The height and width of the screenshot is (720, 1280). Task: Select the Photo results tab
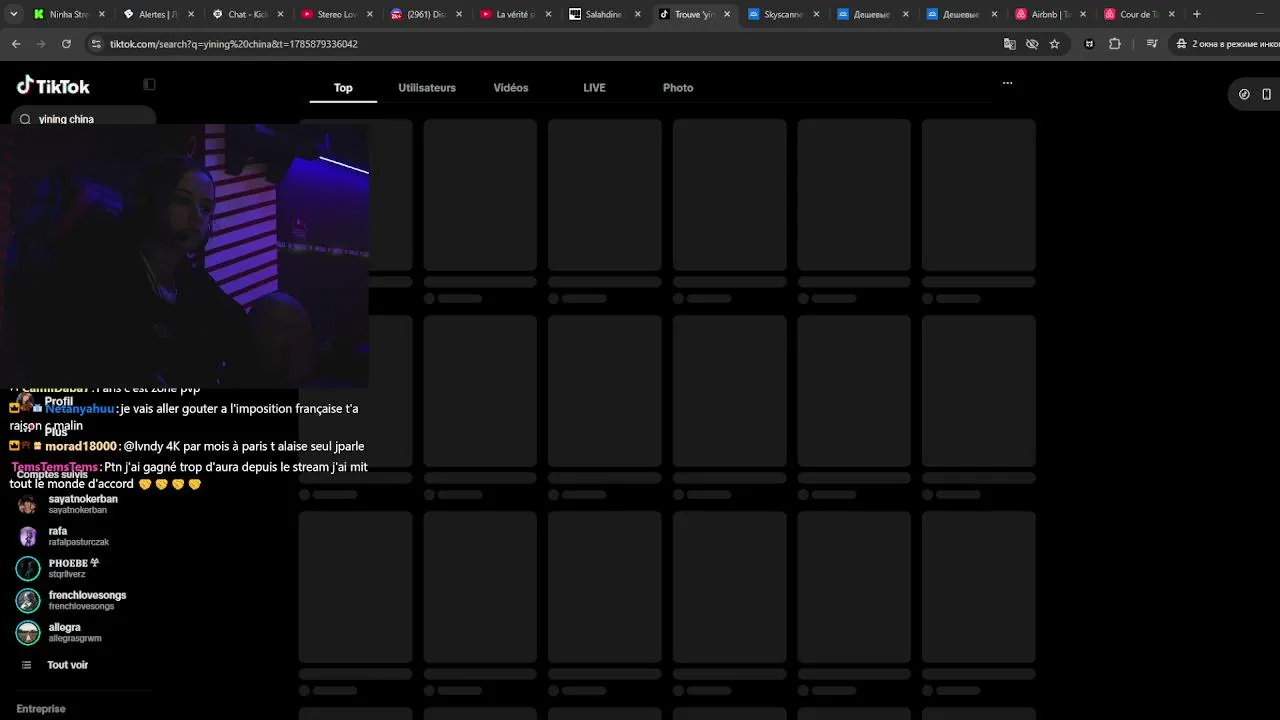(x=678, y=88)
